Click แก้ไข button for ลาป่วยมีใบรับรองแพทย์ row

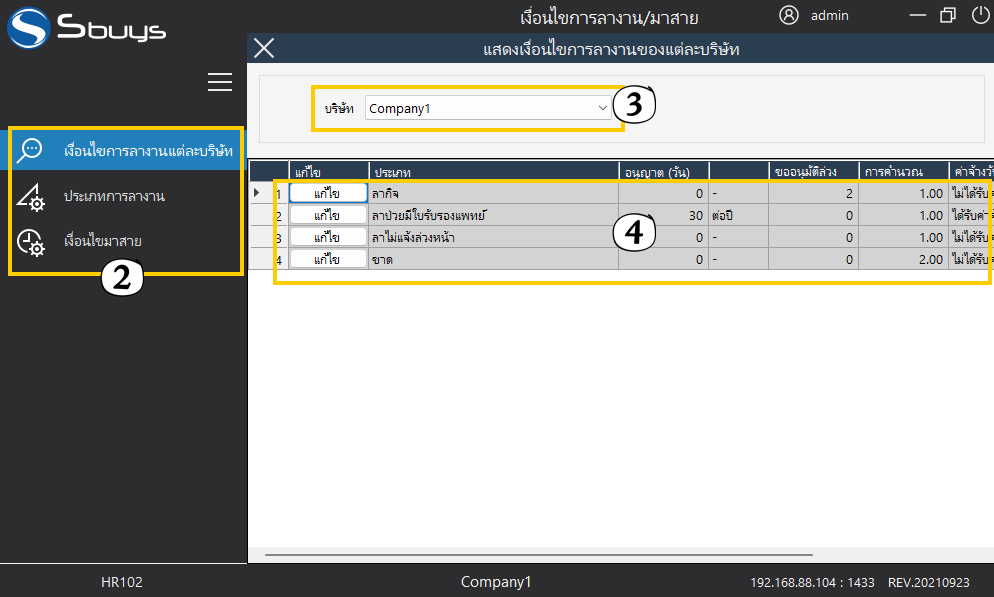(328, 215)
